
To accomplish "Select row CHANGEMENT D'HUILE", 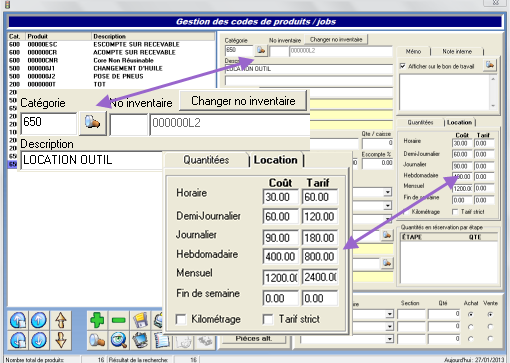I will (x=111, y=68).
